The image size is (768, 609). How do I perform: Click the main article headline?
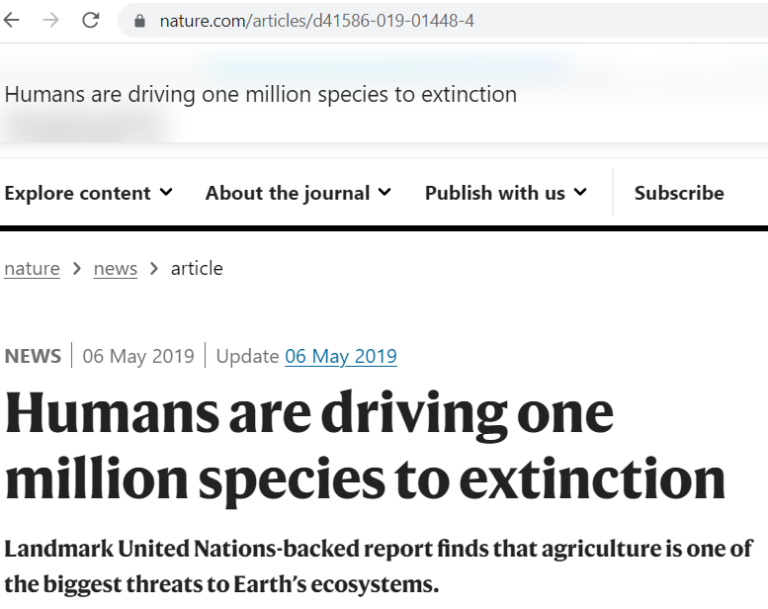pos(365,446)
